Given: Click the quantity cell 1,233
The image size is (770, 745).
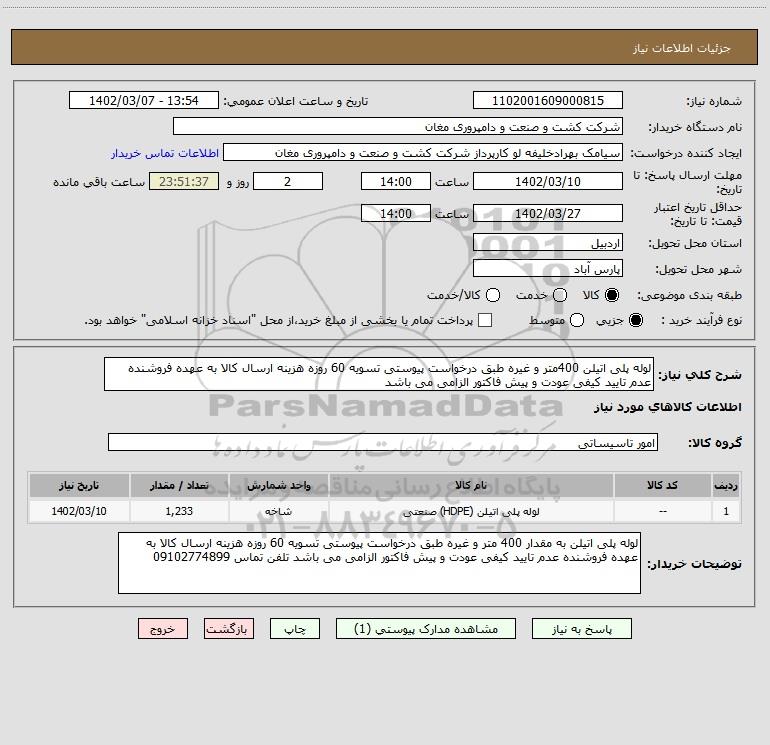Looking at the screenshot, I should [179, 511].
